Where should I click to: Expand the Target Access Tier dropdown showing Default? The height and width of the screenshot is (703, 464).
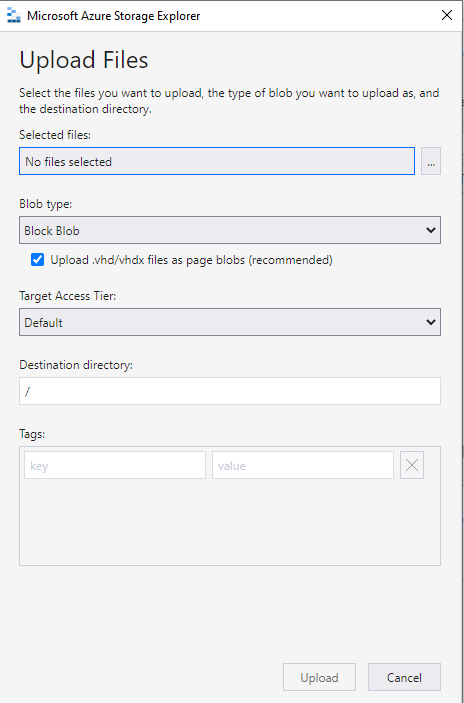tap(230, 322)
